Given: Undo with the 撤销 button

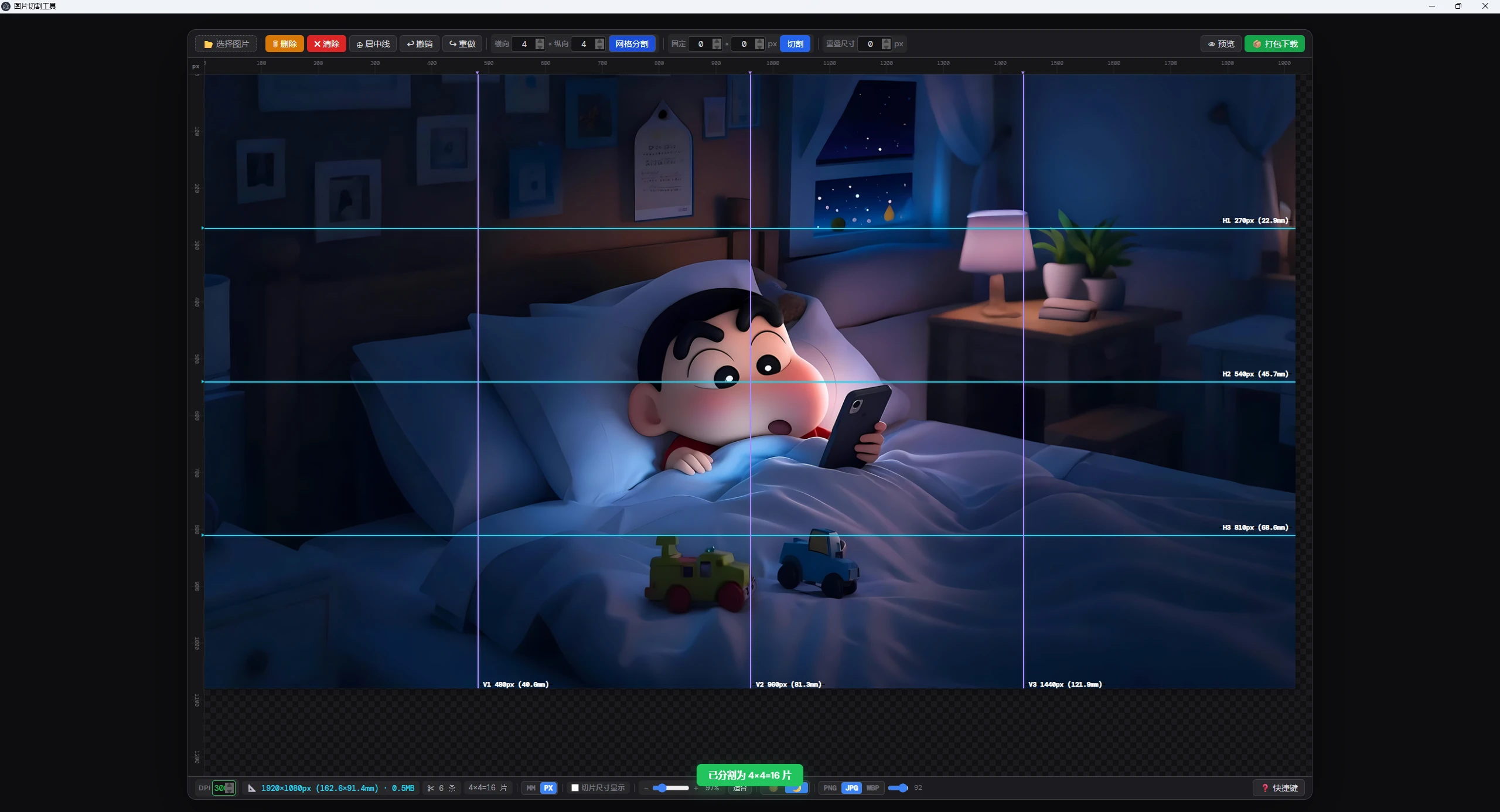Looking at the screenshot, I should [420, 44].
